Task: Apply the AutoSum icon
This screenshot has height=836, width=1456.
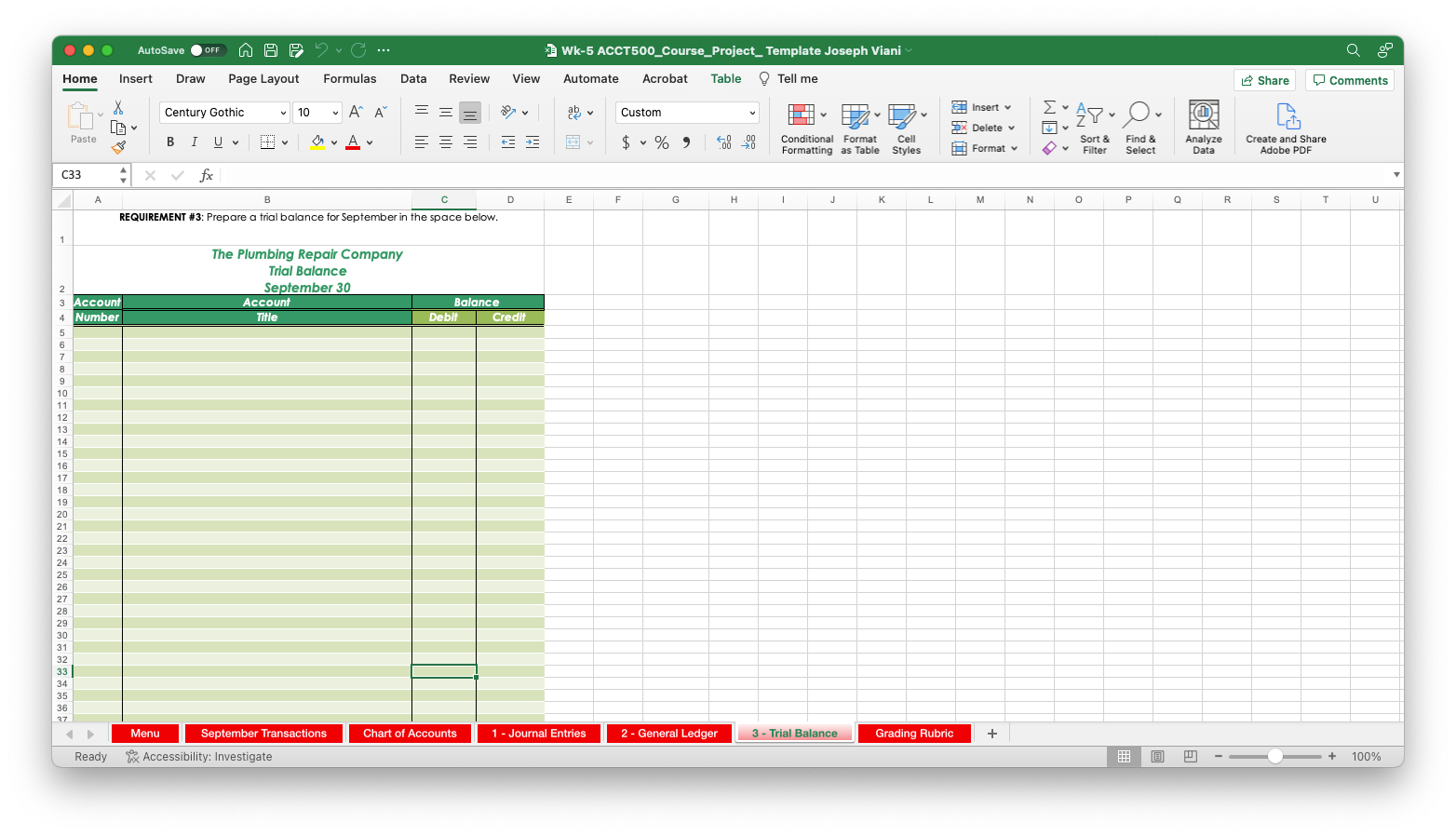Action: [1048, 106]
